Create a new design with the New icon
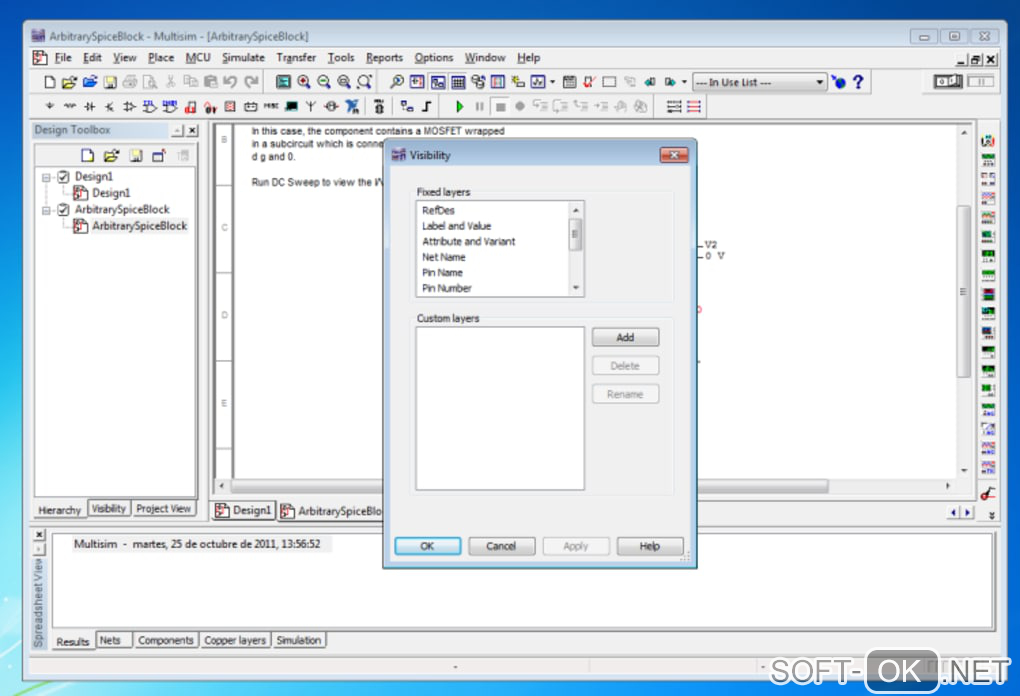The height and width of the screenshot is (696, 1020). 49,82
